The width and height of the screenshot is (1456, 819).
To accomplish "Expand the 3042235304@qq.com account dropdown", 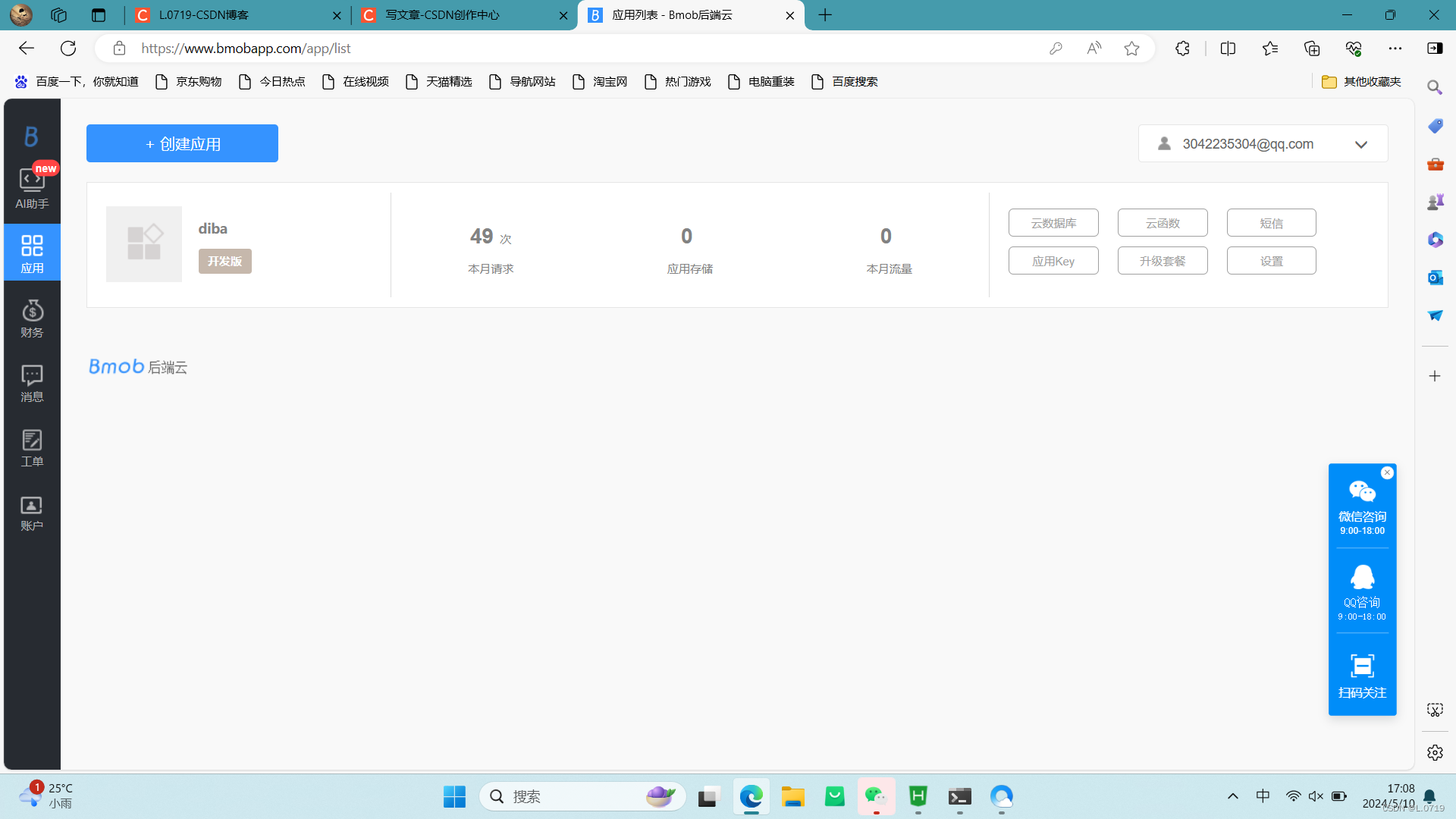I will pyautogui.click(x=1361, y=144).
